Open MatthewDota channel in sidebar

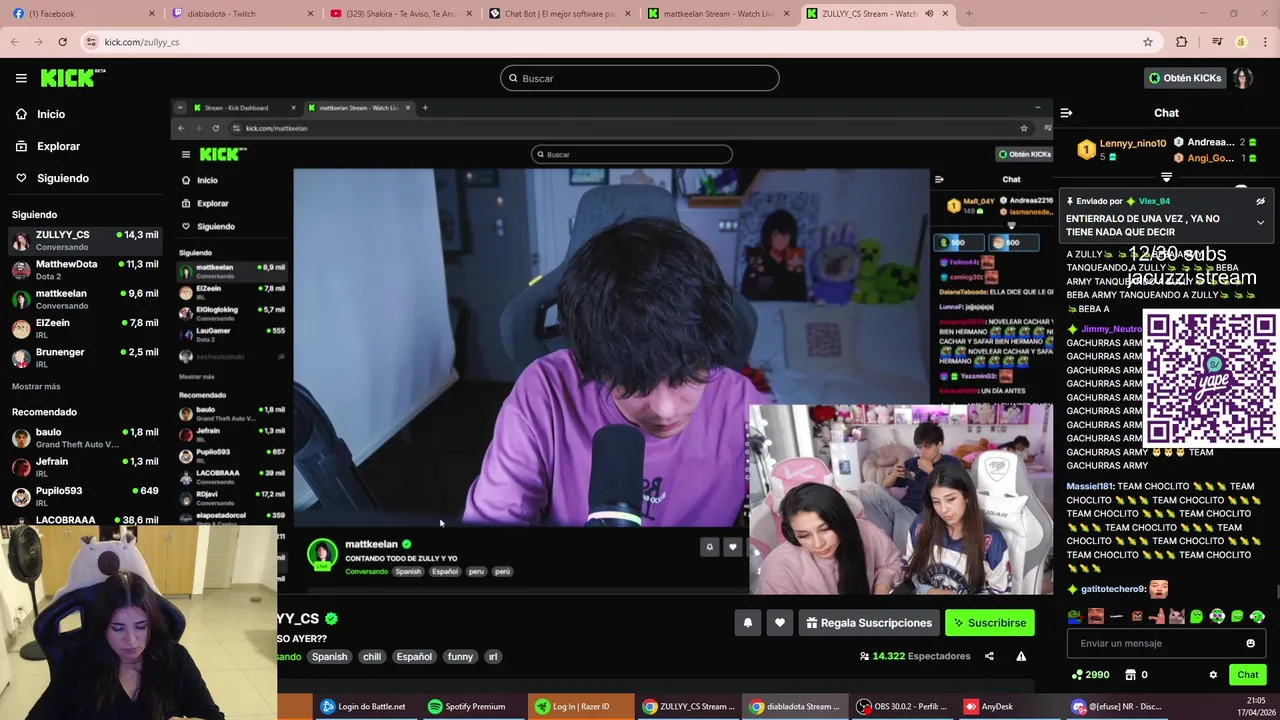(x=85, y=269)
